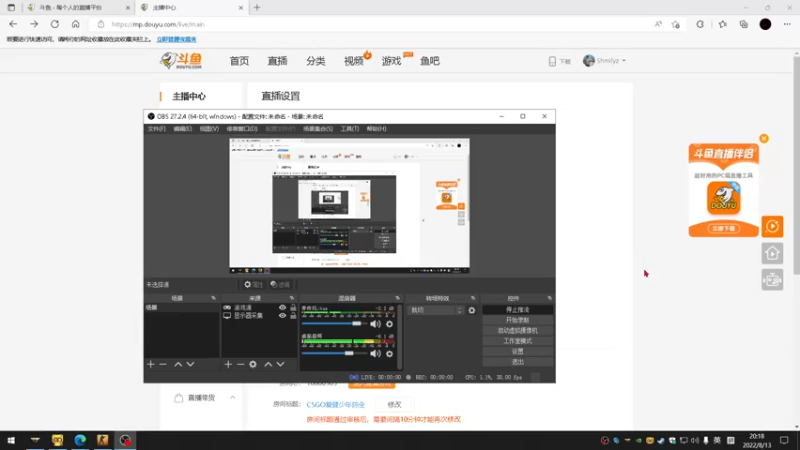Mute the desktop audio channel

tap(376, 354)
